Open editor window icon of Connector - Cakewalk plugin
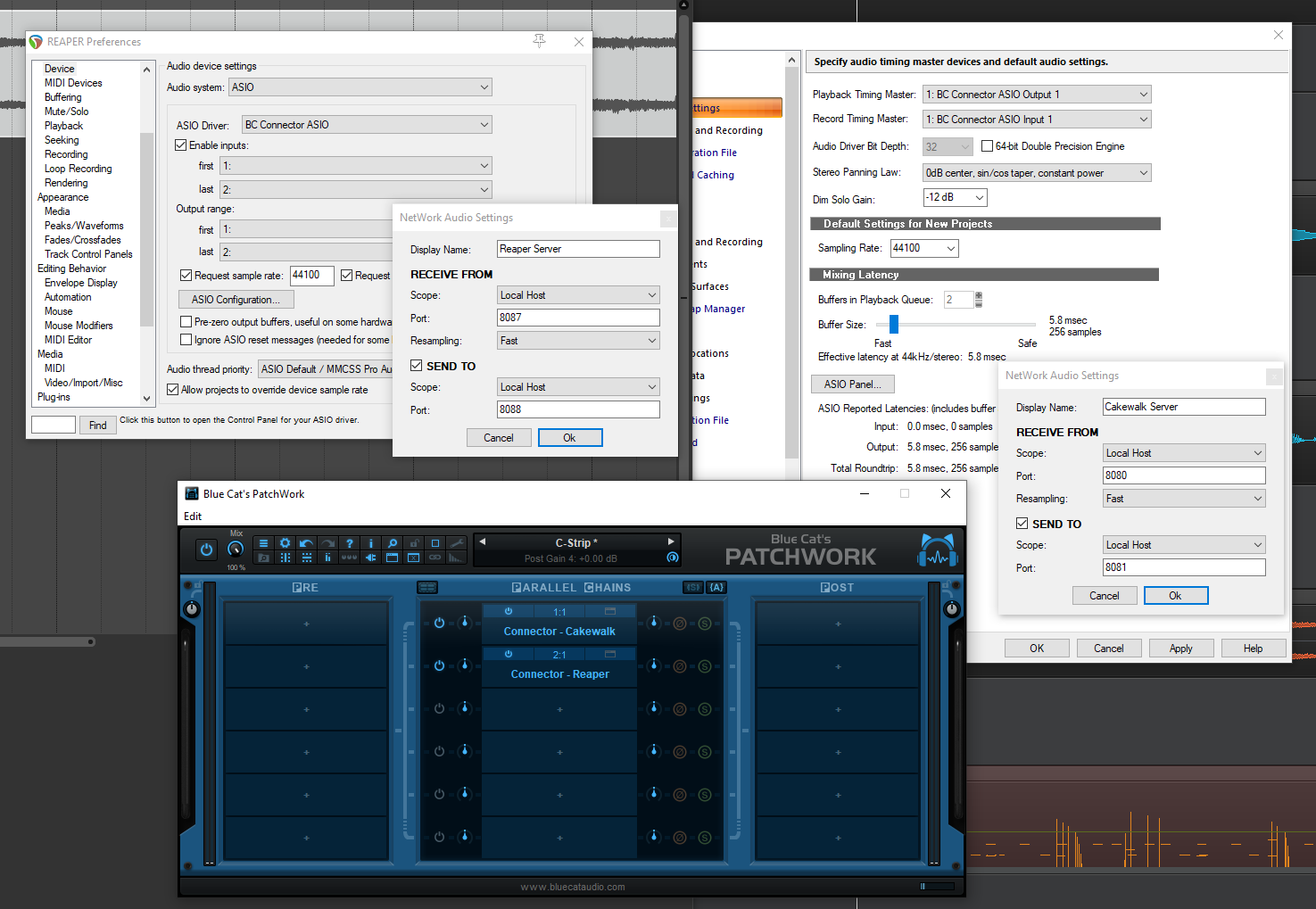The width and height of the screenshot is (1316, 909). (x=610, y=611)
